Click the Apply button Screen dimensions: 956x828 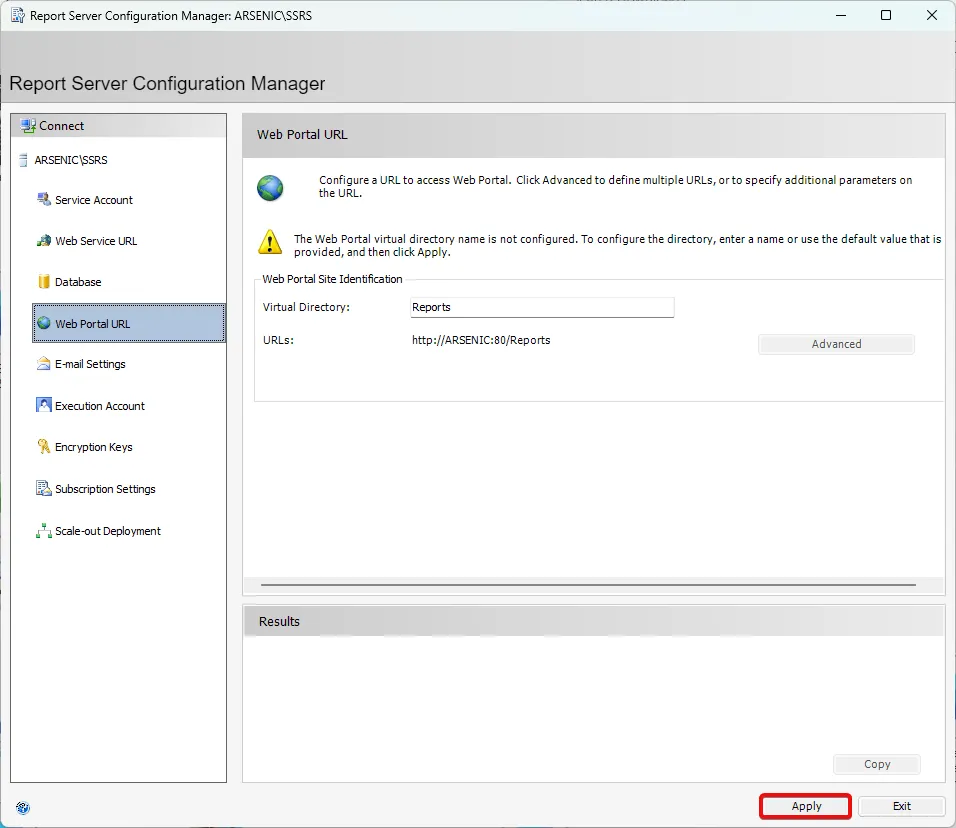[x=805, y=806]
